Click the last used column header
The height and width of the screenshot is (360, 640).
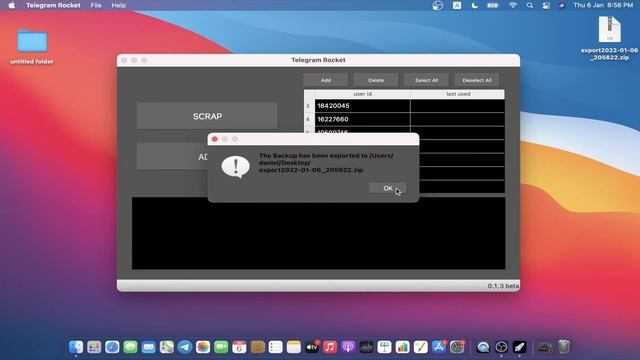tap(458, 94)
